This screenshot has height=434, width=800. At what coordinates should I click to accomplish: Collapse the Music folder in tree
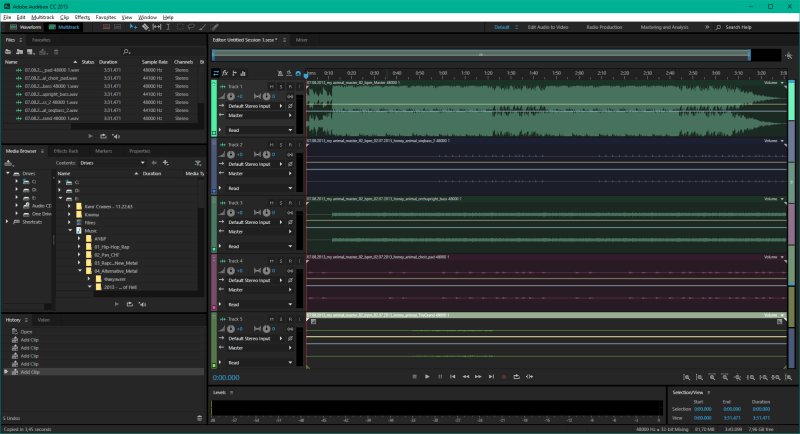coord(70,231)
